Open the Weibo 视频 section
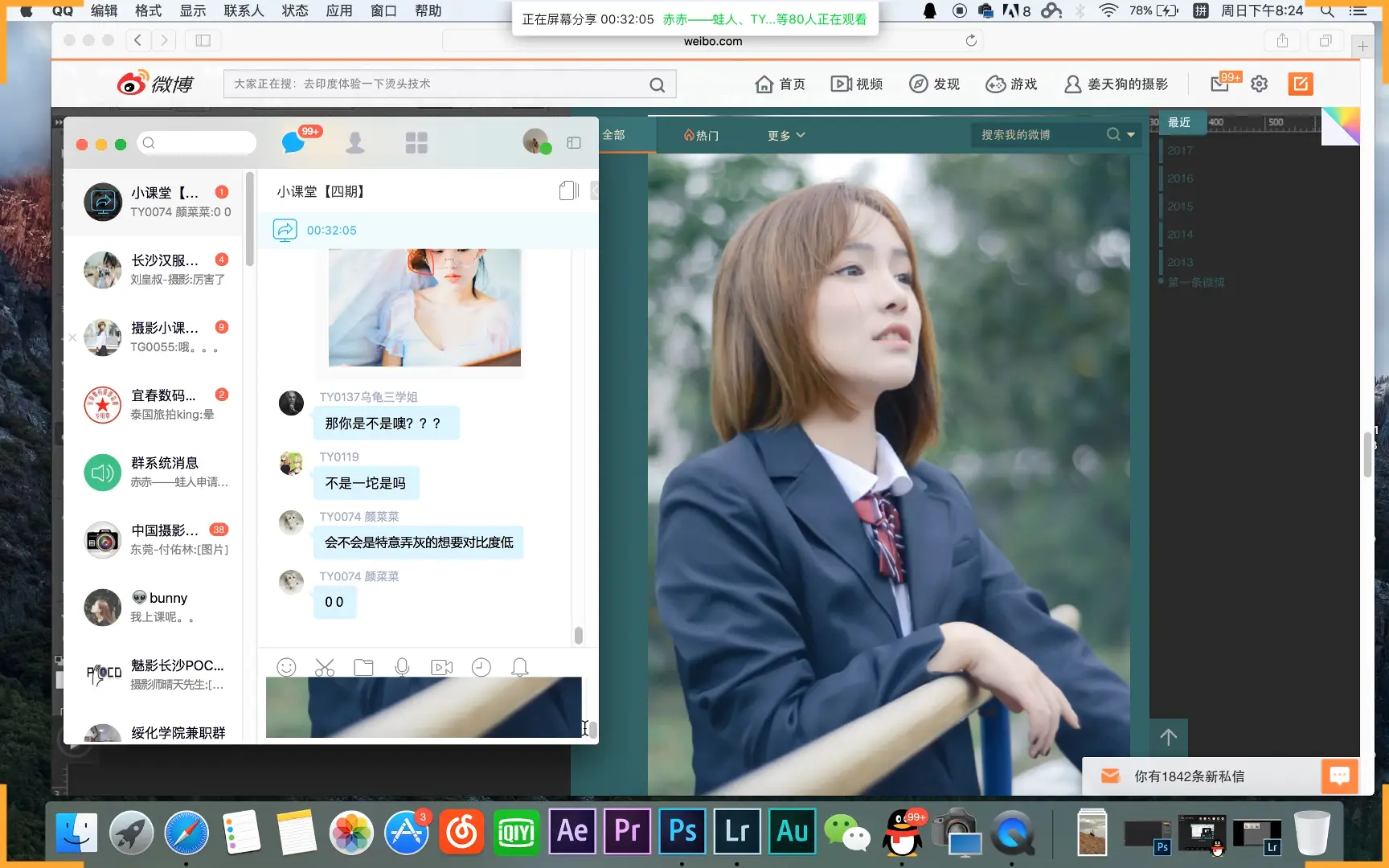Image resolution: width=1389 pixels, height=868 pixels. pyautogui.click(x=857, y=84)
